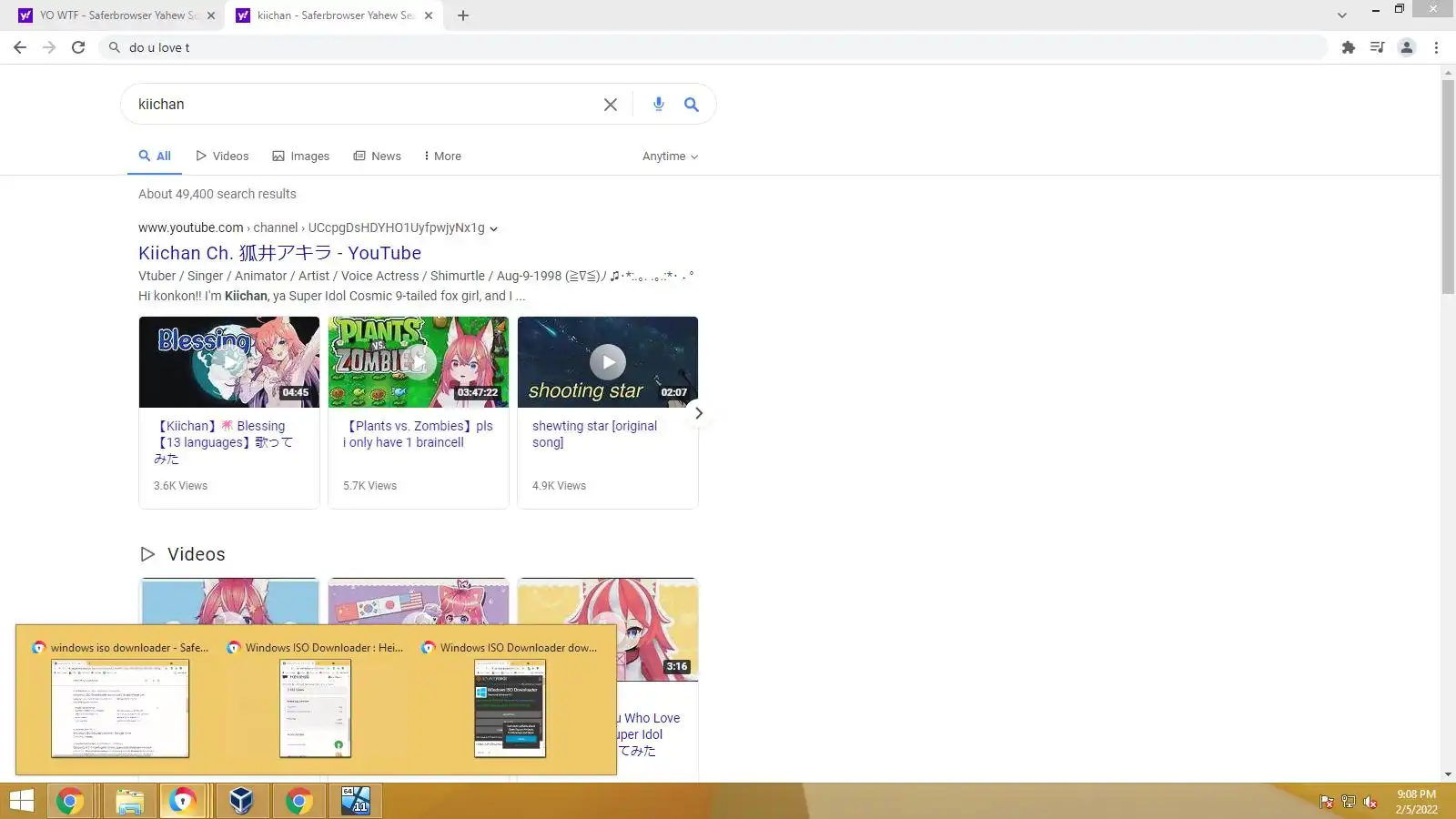
Task: Open Blessing 13 languages video link
Action: tap(224, 442)
